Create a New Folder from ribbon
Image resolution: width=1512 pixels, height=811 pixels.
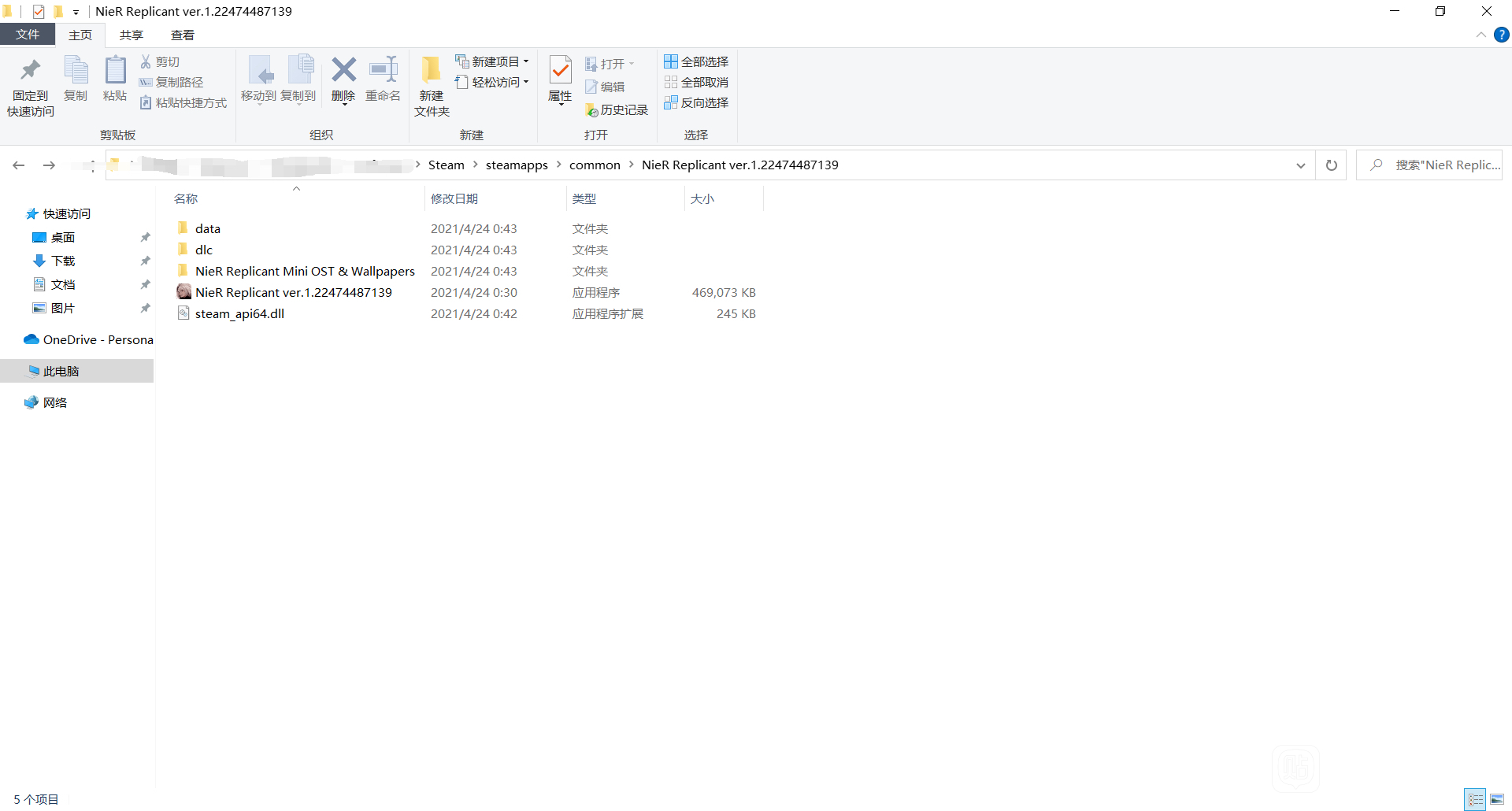(x=432, y=85)
